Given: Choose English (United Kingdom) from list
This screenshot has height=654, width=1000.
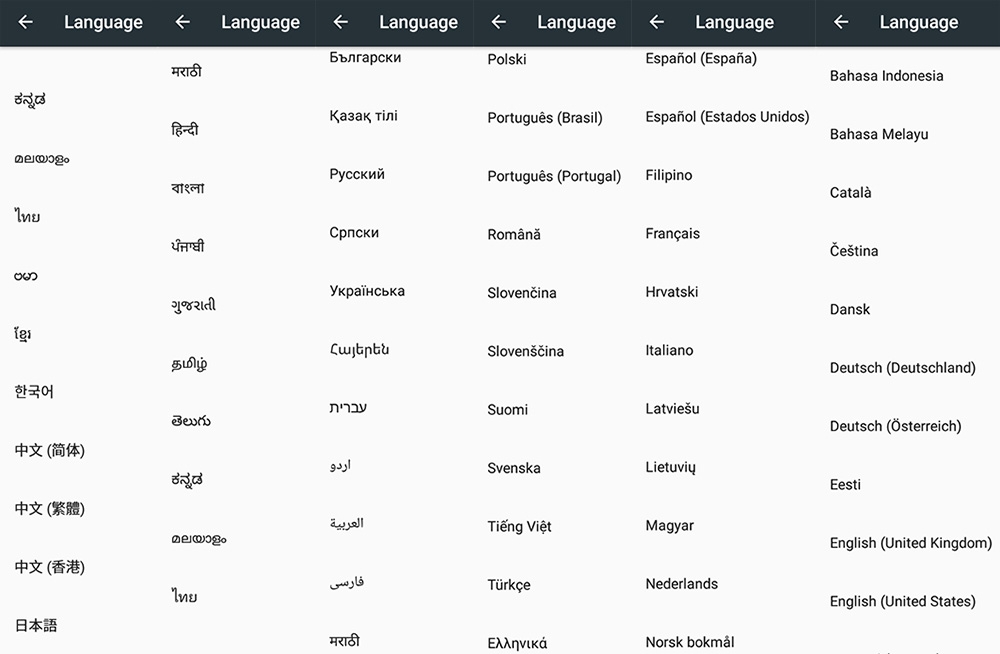Looking at the screenshot, I should coord(910,543).
